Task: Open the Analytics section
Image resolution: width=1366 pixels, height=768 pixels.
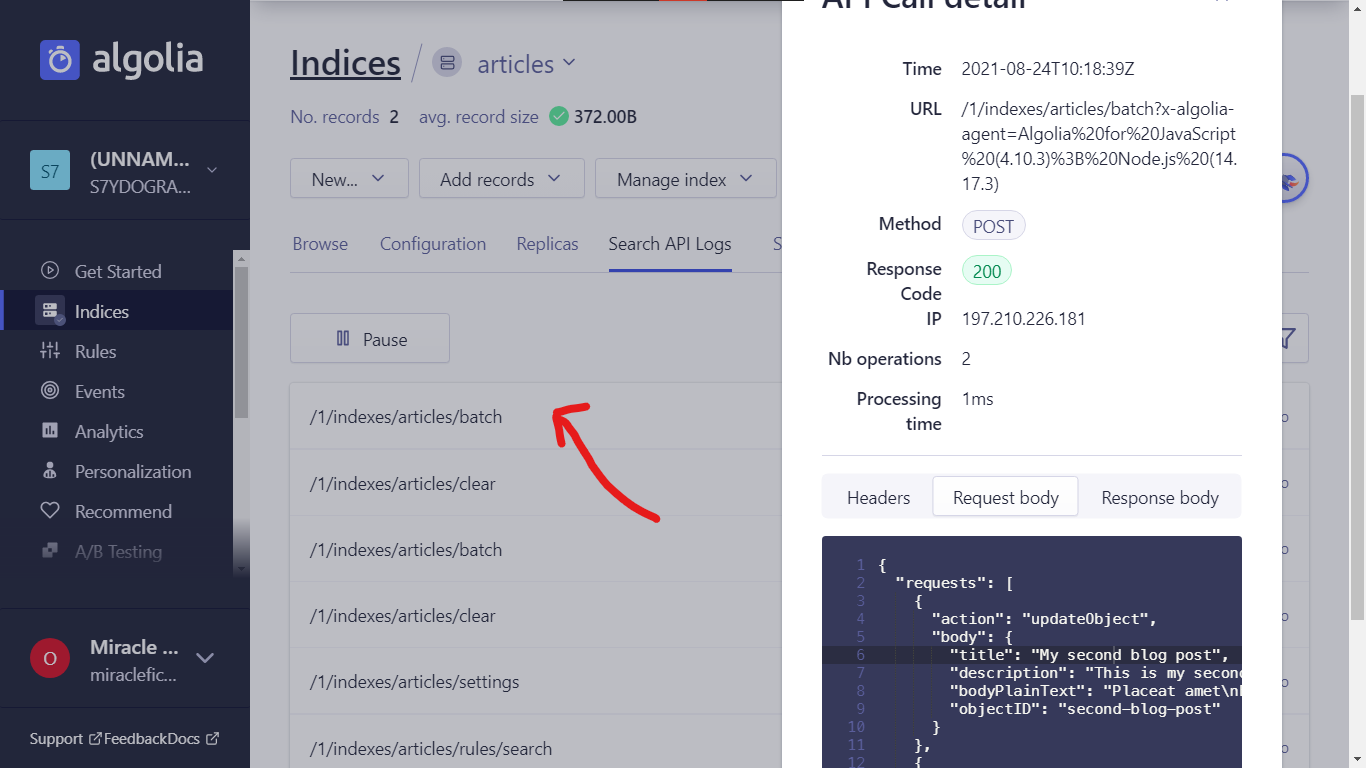Action: pos(111,431)
